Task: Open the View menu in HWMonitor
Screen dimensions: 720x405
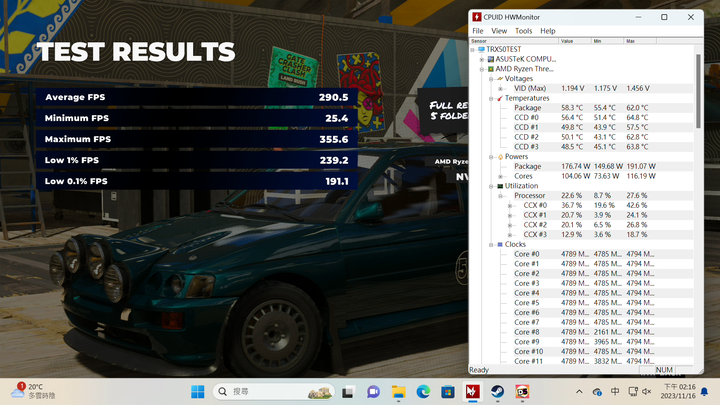Action: pyautogui.click(x=499, y=31)
